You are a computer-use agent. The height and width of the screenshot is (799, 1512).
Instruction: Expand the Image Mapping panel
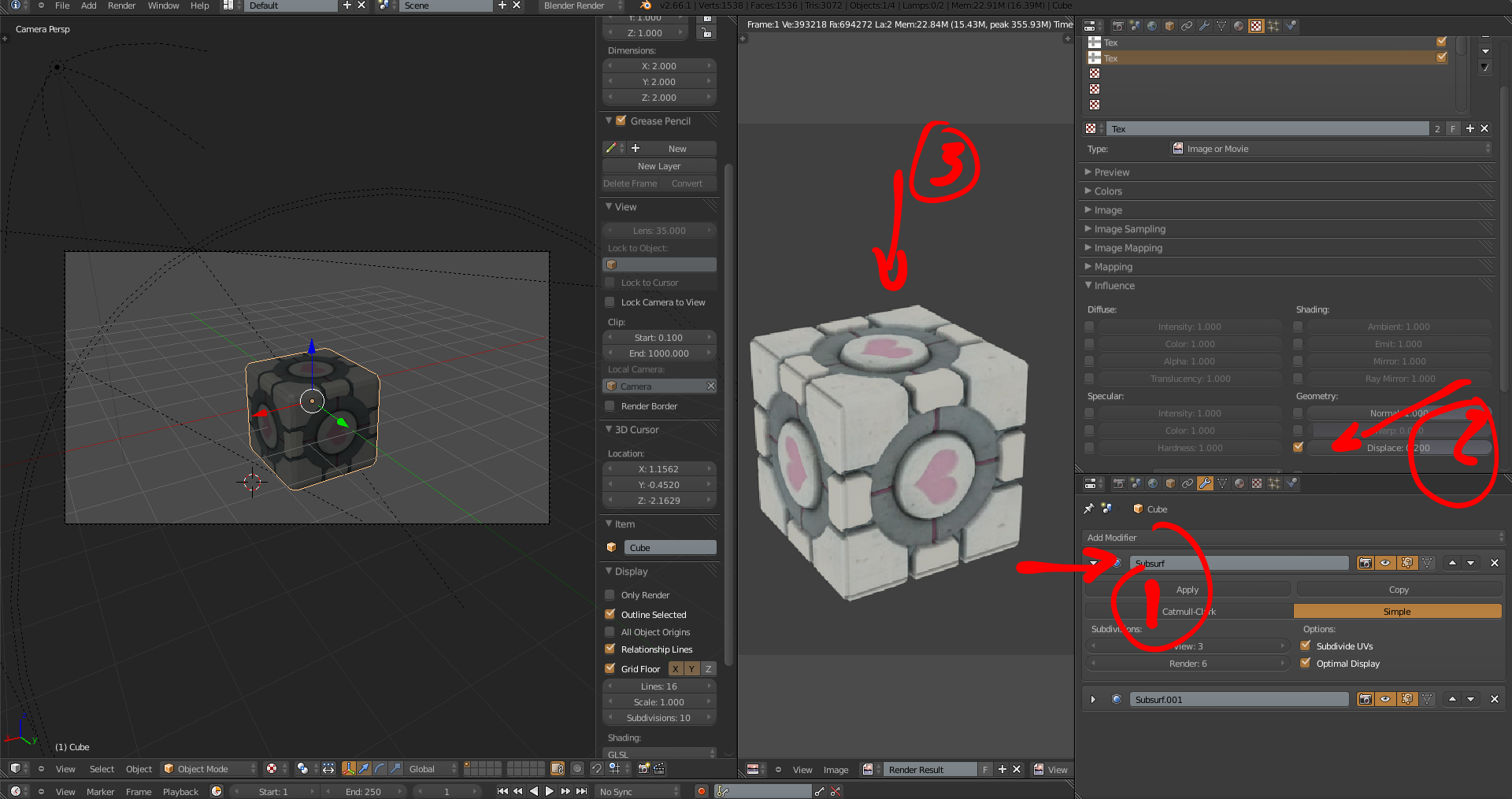[x=1128, y=248]
